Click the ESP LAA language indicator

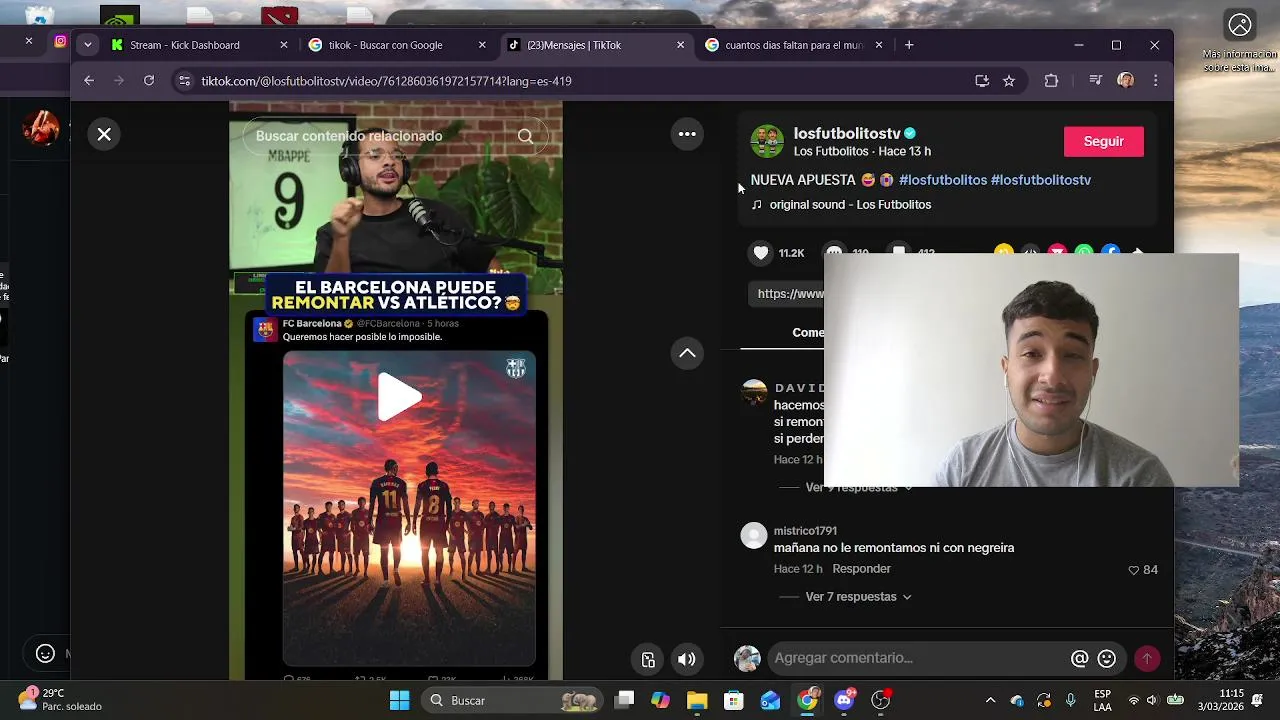pyautogui.click(x=1102, y=701)
